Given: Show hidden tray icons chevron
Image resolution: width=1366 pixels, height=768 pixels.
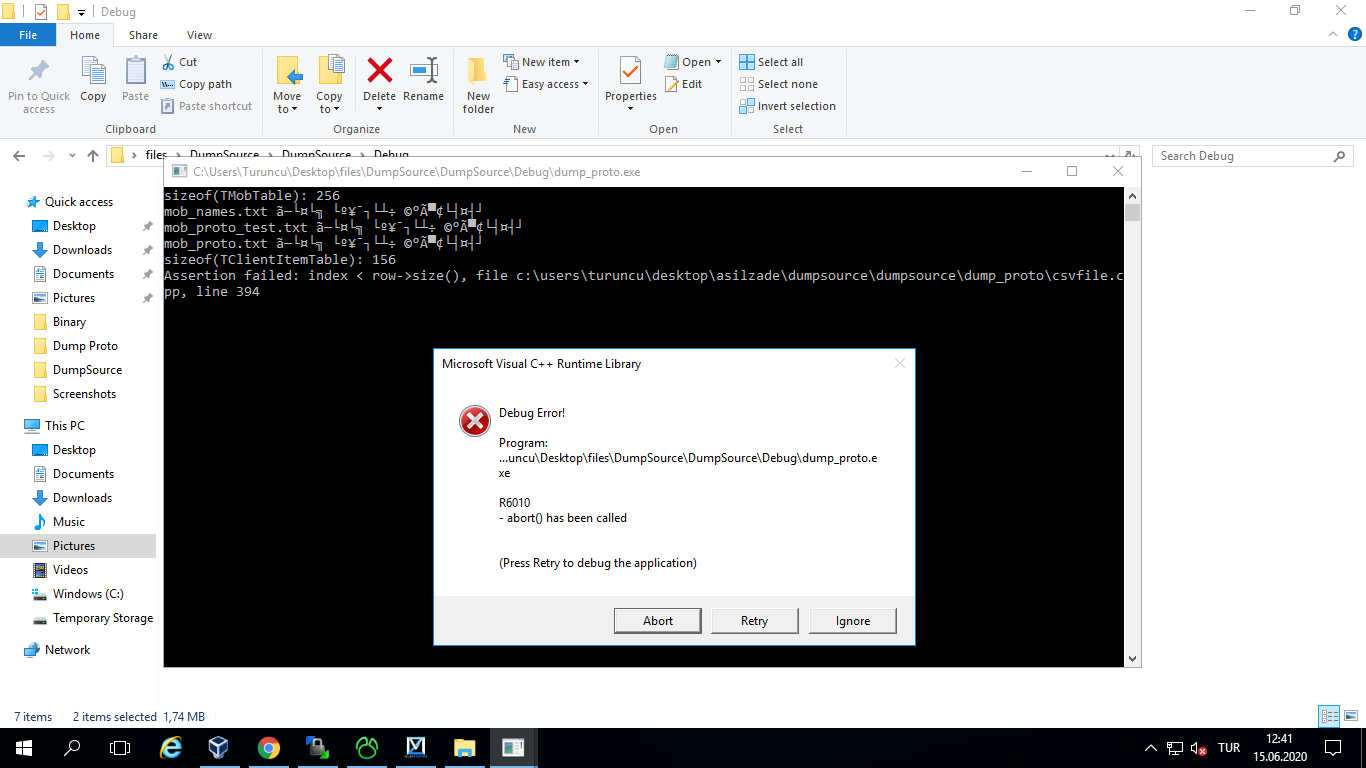Looking at the screenshot, I should 1151,748.
